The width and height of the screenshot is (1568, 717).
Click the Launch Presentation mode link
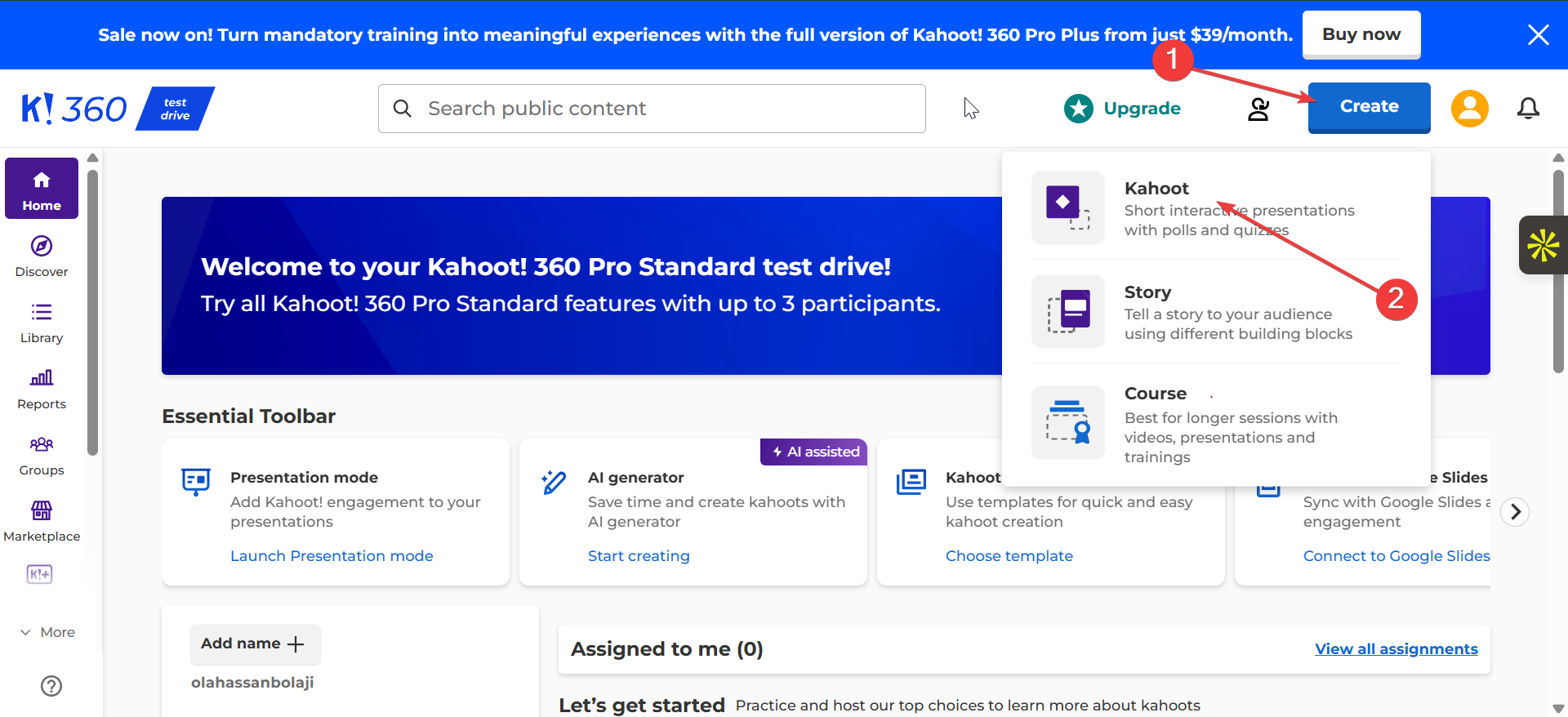click(332, 556)
